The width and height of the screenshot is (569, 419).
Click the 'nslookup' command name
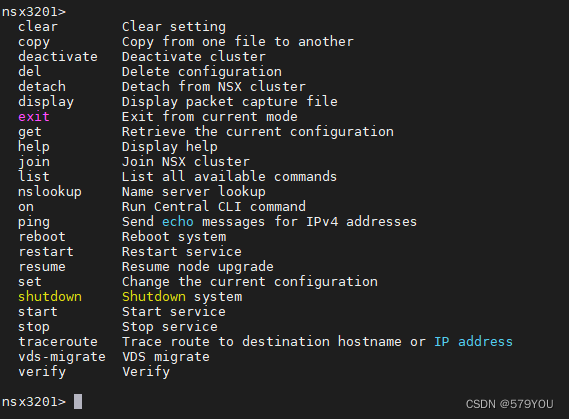tap(50, 192)
